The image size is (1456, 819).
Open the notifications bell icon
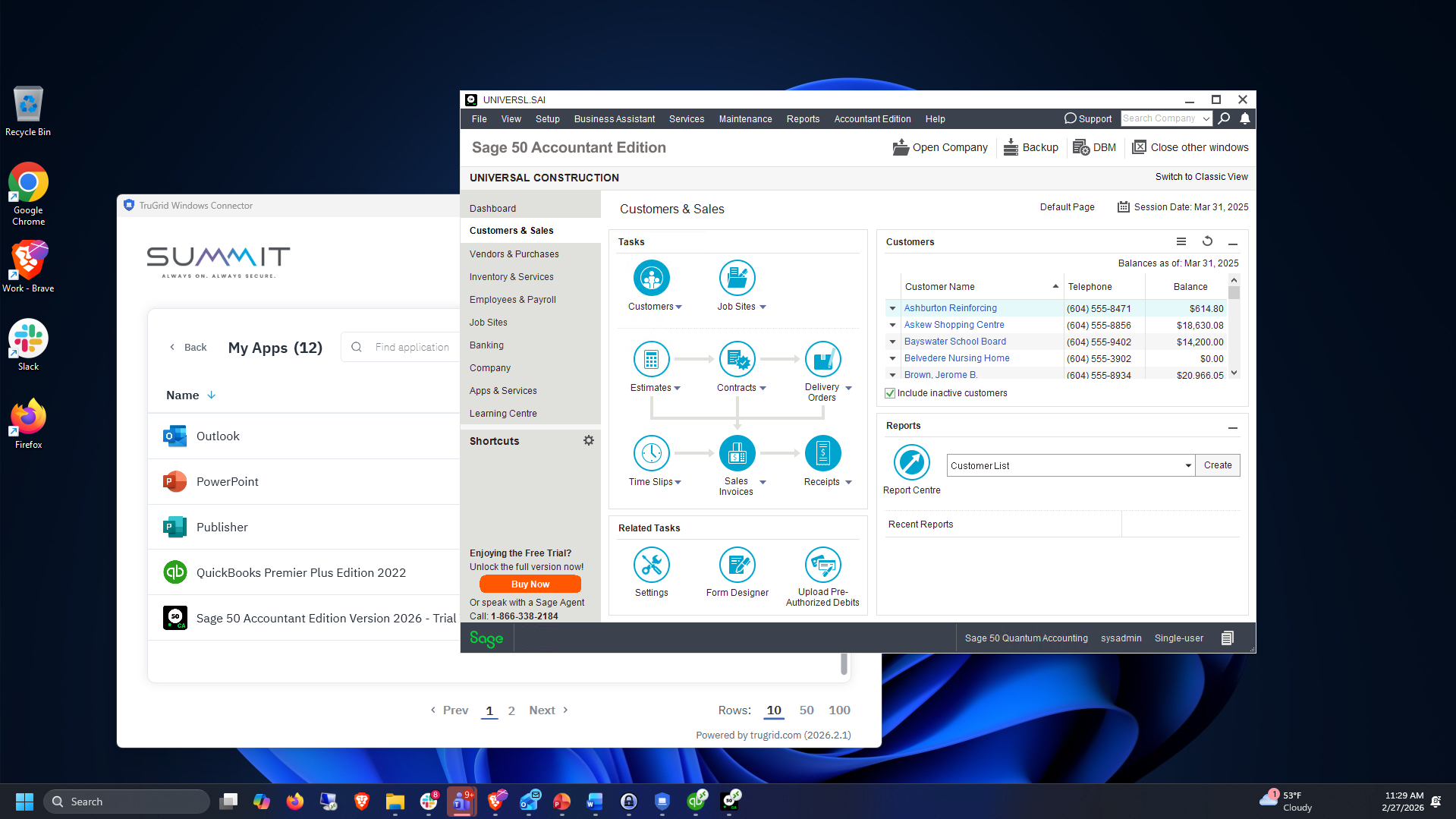(1245, 118)
